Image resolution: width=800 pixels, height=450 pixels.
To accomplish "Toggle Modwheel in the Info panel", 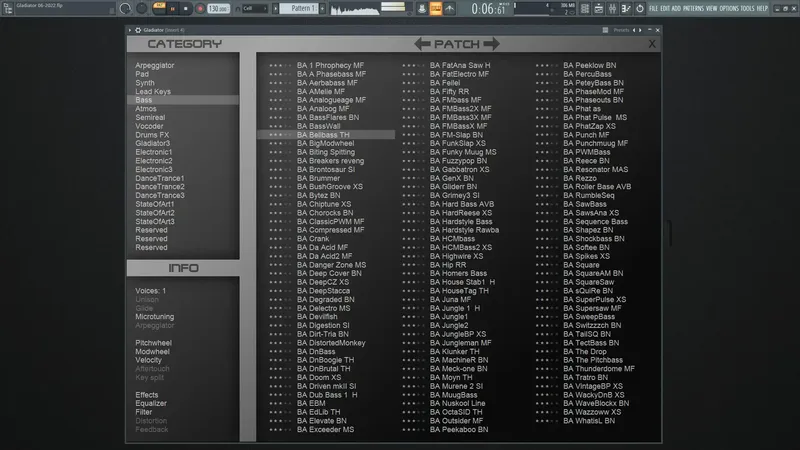I will (x=152, y=352).
